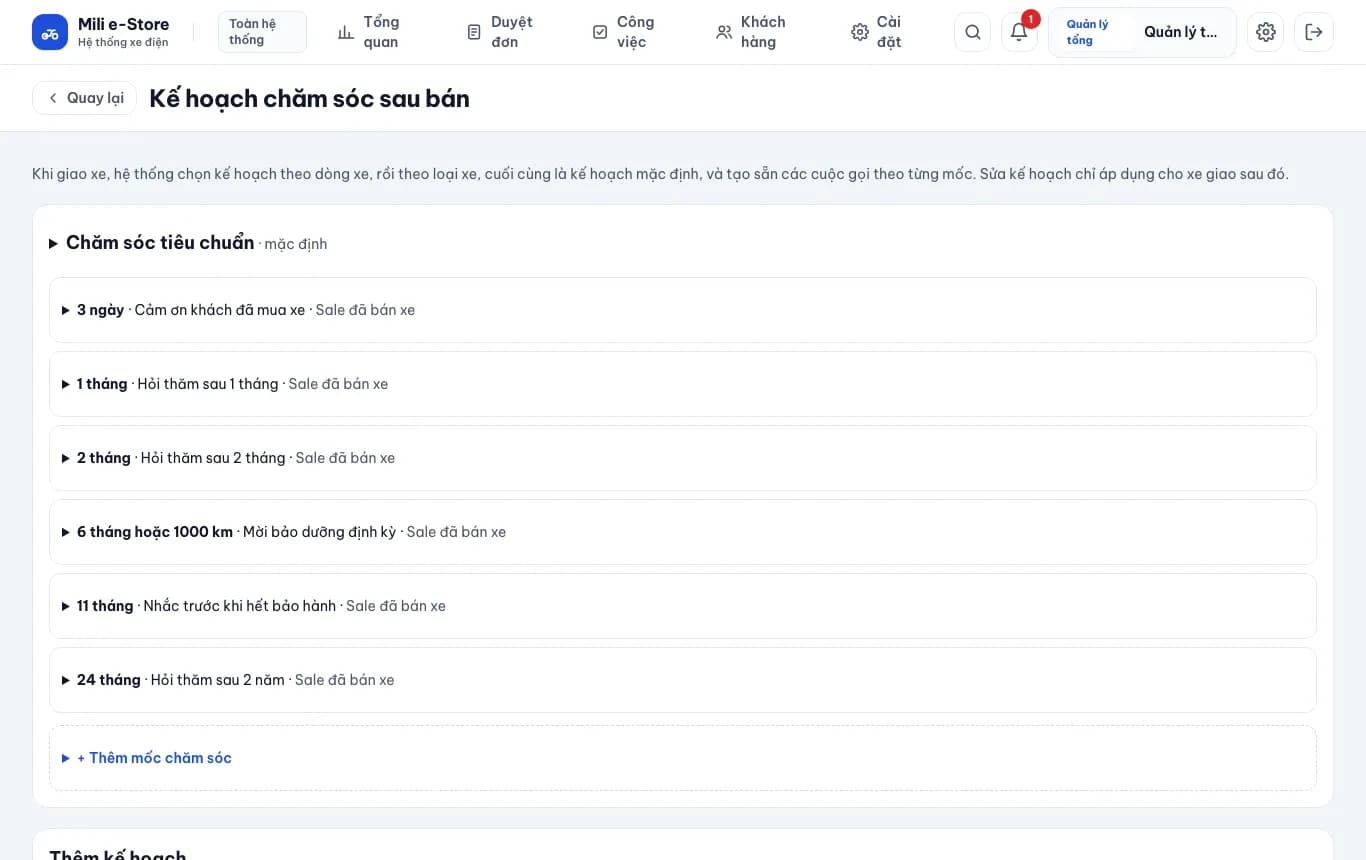
Task: Expand the 3 ngày milestone row
Action: (x=683, y=310)
